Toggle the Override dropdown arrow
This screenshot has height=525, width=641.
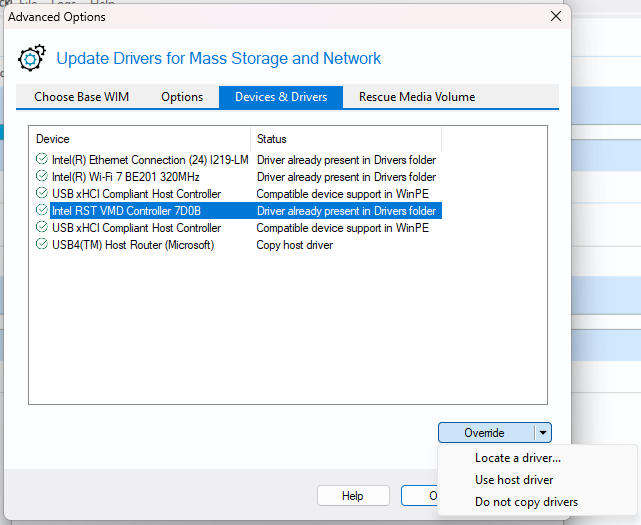(x=542, y=433)
